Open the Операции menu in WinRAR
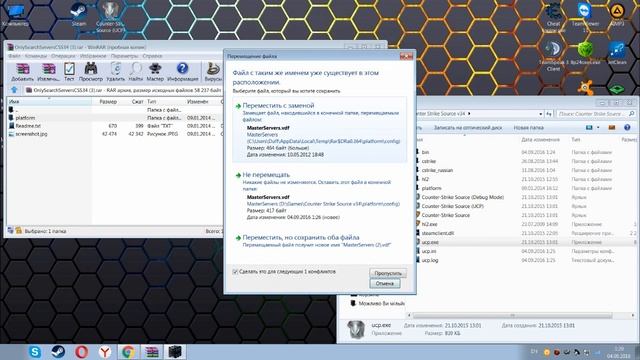This screenshot has height=360, width=640. point(63,56)
